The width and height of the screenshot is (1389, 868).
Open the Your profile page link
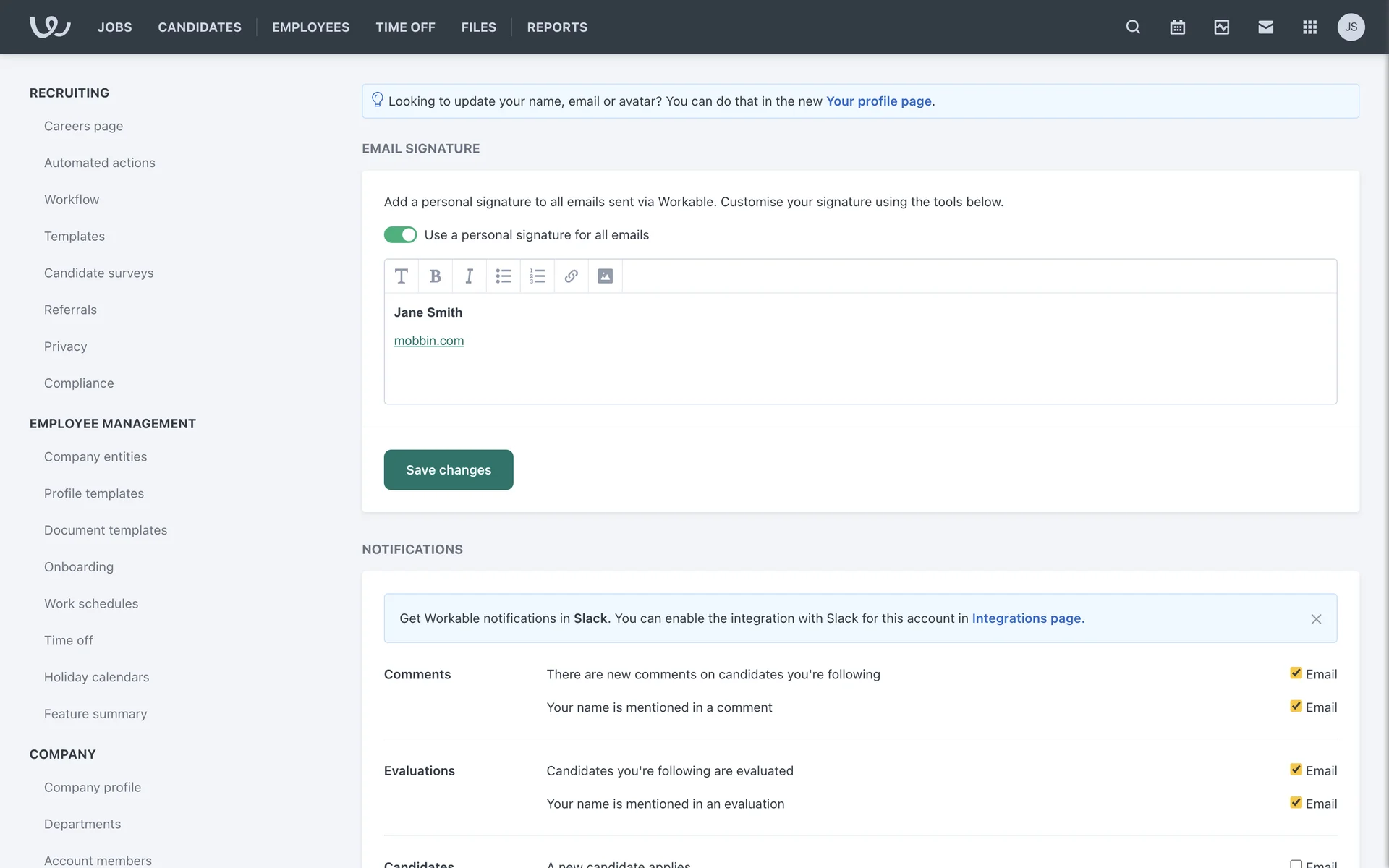click(x=878, y=101)
